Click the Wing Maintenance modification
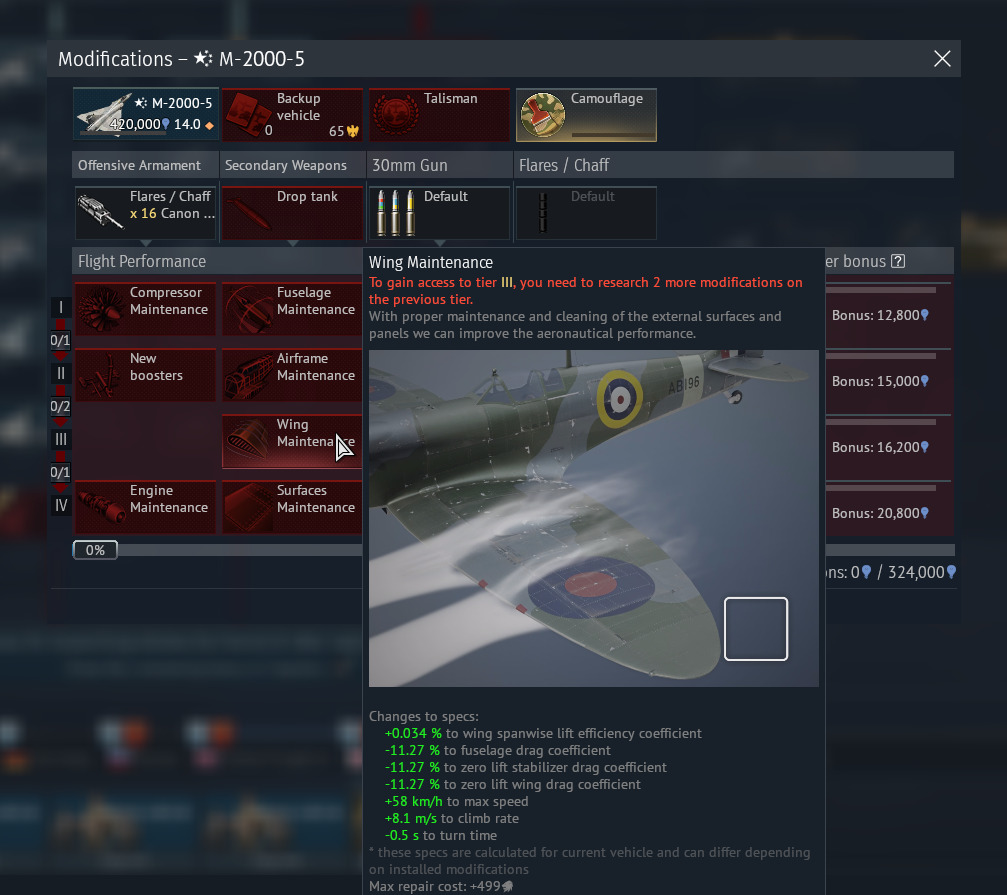The width and height of the screenshot is (1007, 895). click(x=292, y=441)
